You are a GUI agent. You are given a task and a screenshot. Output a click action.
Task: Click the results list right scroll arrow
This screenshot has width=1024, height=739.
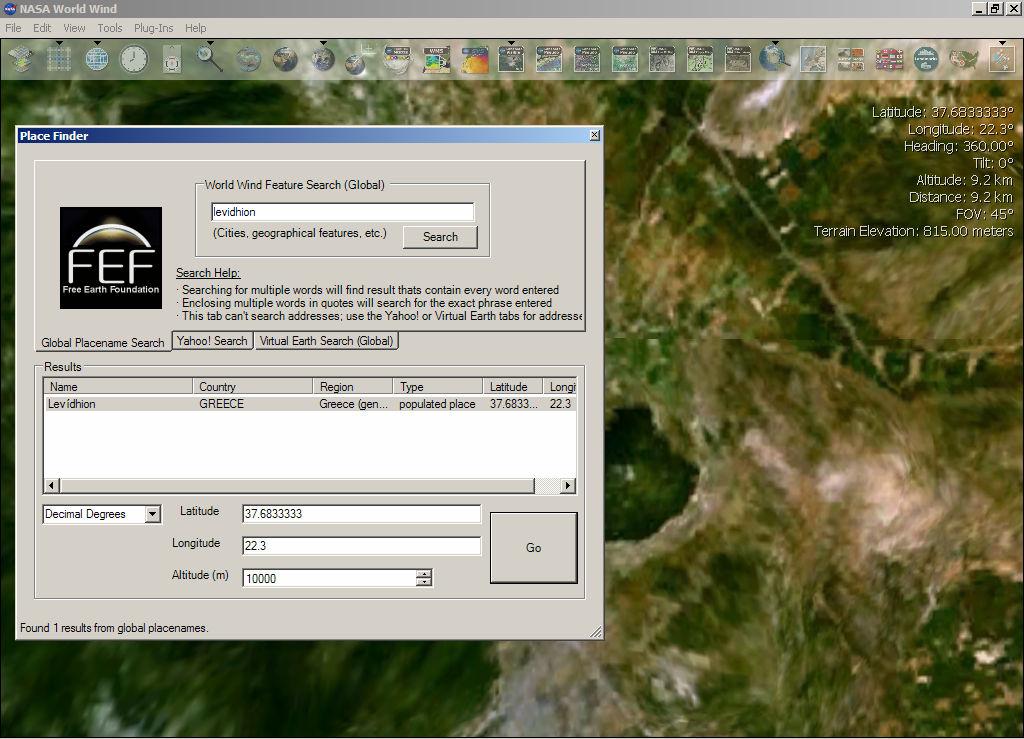[x=568, y=485]
